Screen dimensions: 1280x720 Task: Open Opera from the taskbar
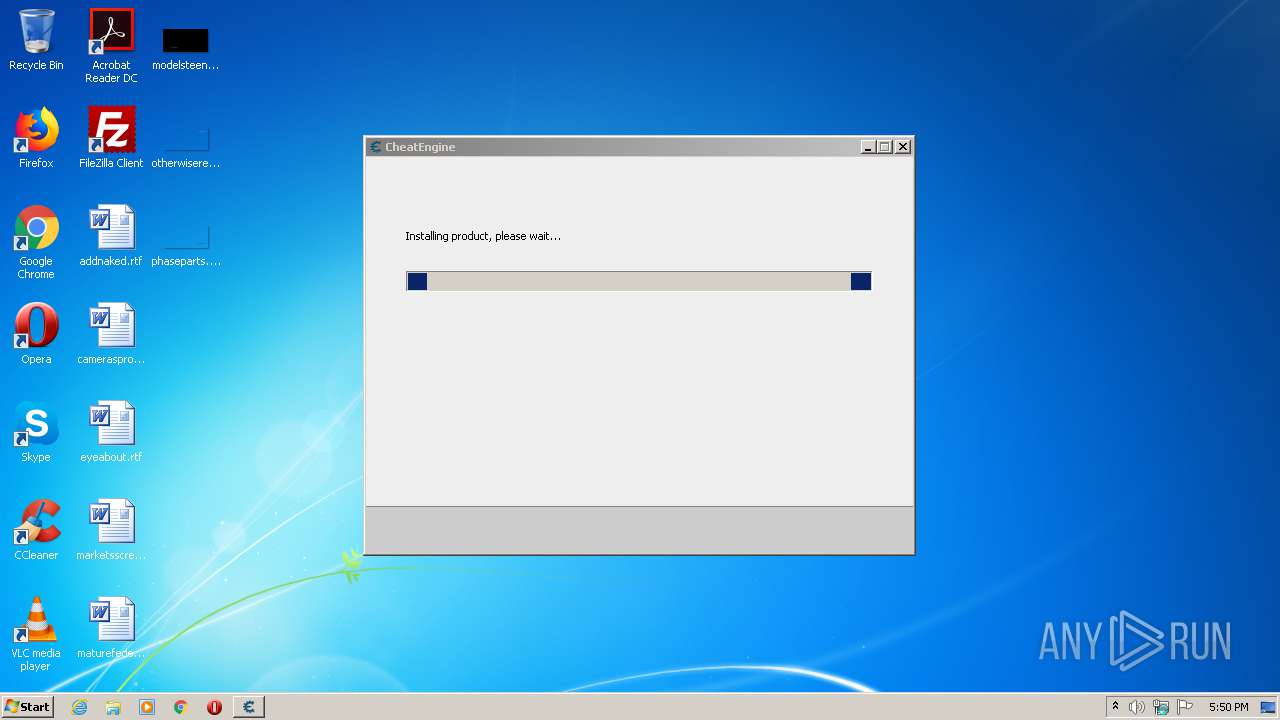pyautogui.click(x=214, y=707)
